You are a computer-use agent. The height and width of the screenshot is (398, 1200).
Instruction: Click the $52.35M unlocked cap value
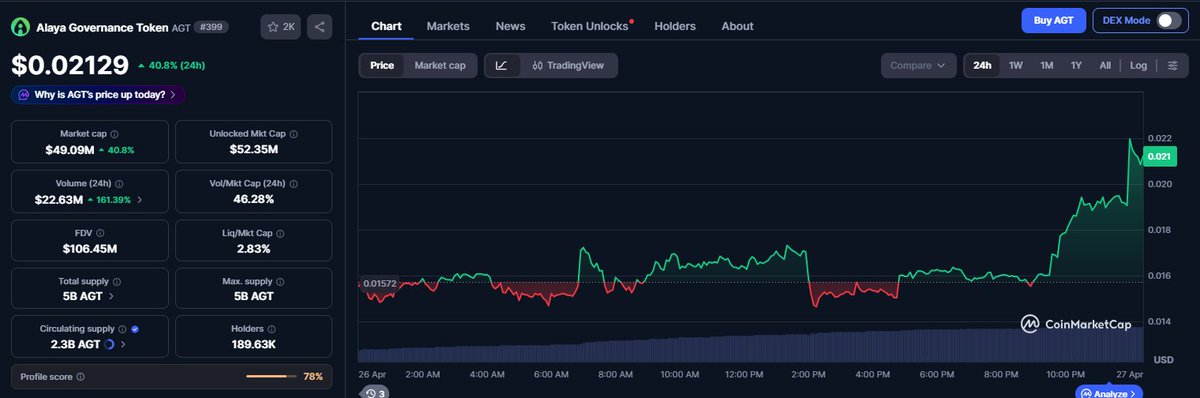[x=253, y=150]
